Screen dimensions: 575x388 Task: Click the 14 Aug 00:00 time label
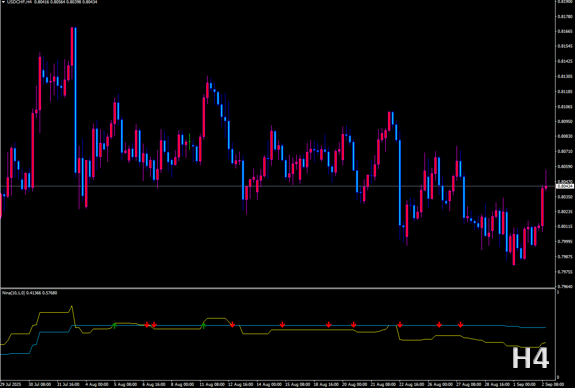point(269,384)
